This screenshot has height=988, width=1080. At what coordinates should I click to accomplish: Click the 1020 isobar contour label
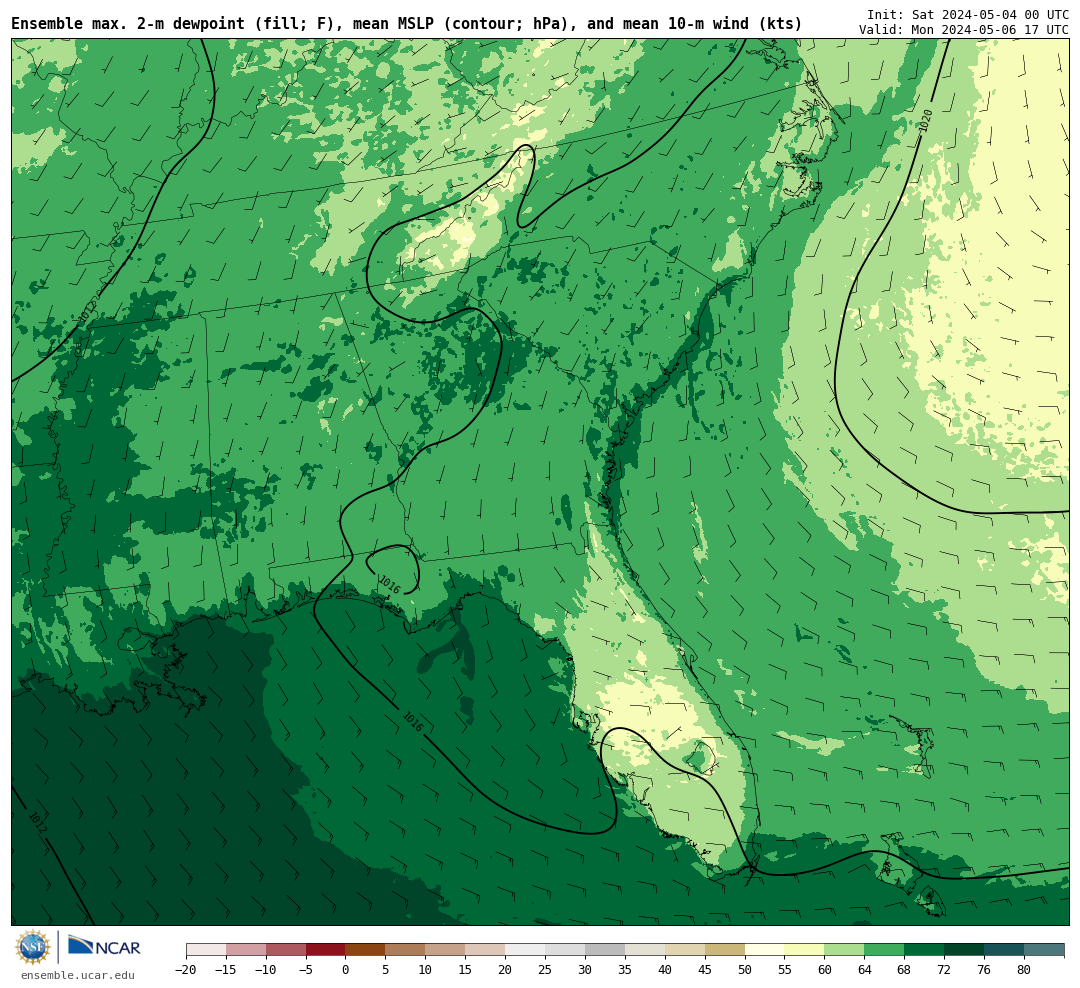926,121
